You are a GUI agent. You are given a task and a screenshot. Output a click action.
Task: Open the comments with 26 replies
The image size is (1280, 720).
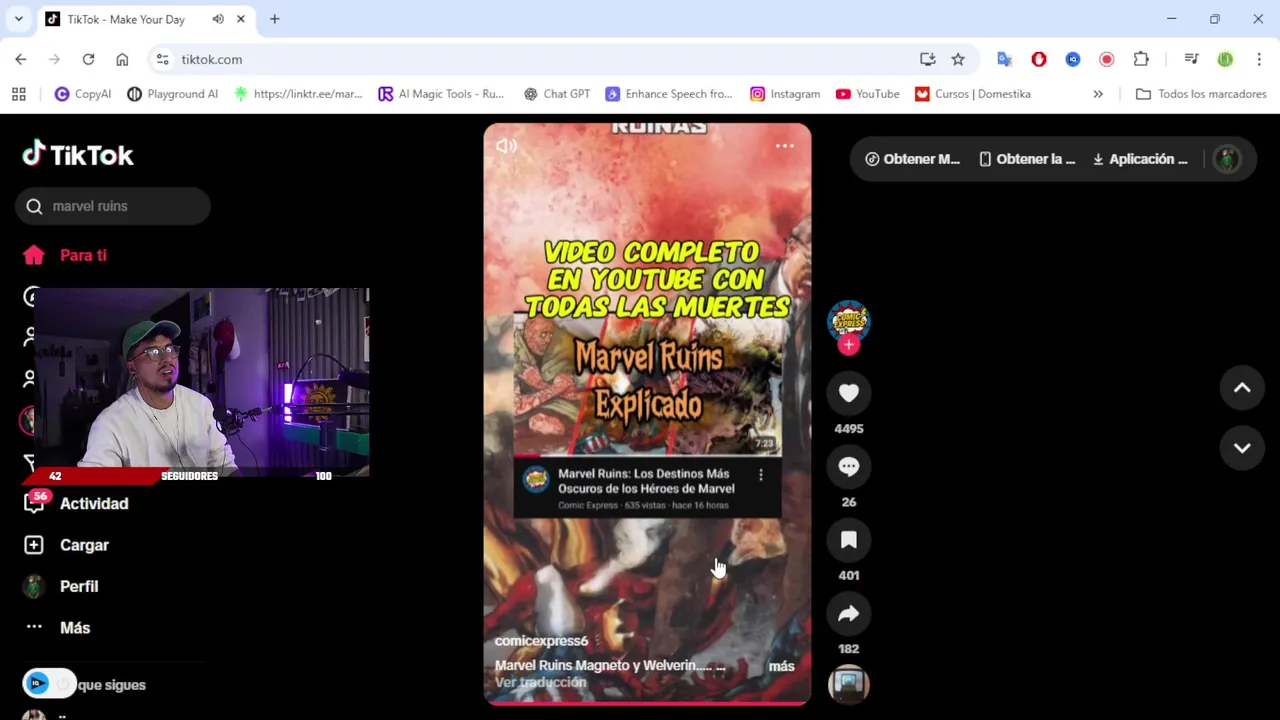point(849,467)
